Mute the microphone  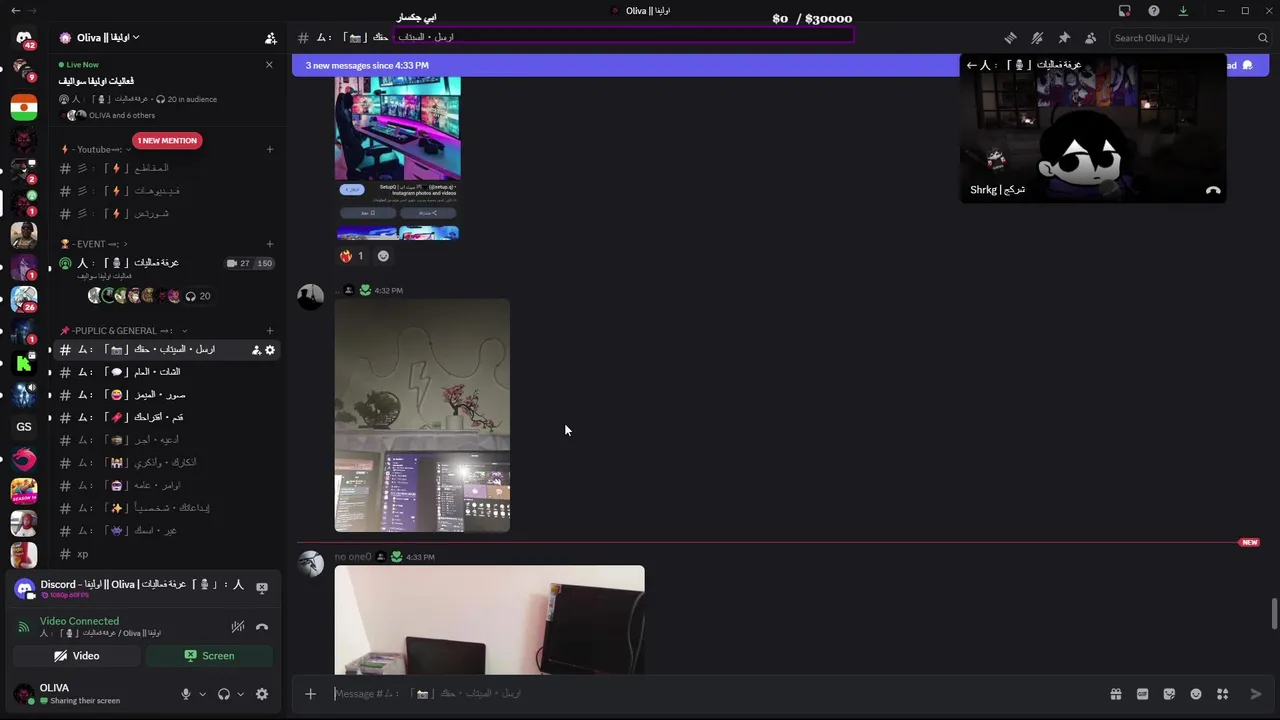coord(186,694)
